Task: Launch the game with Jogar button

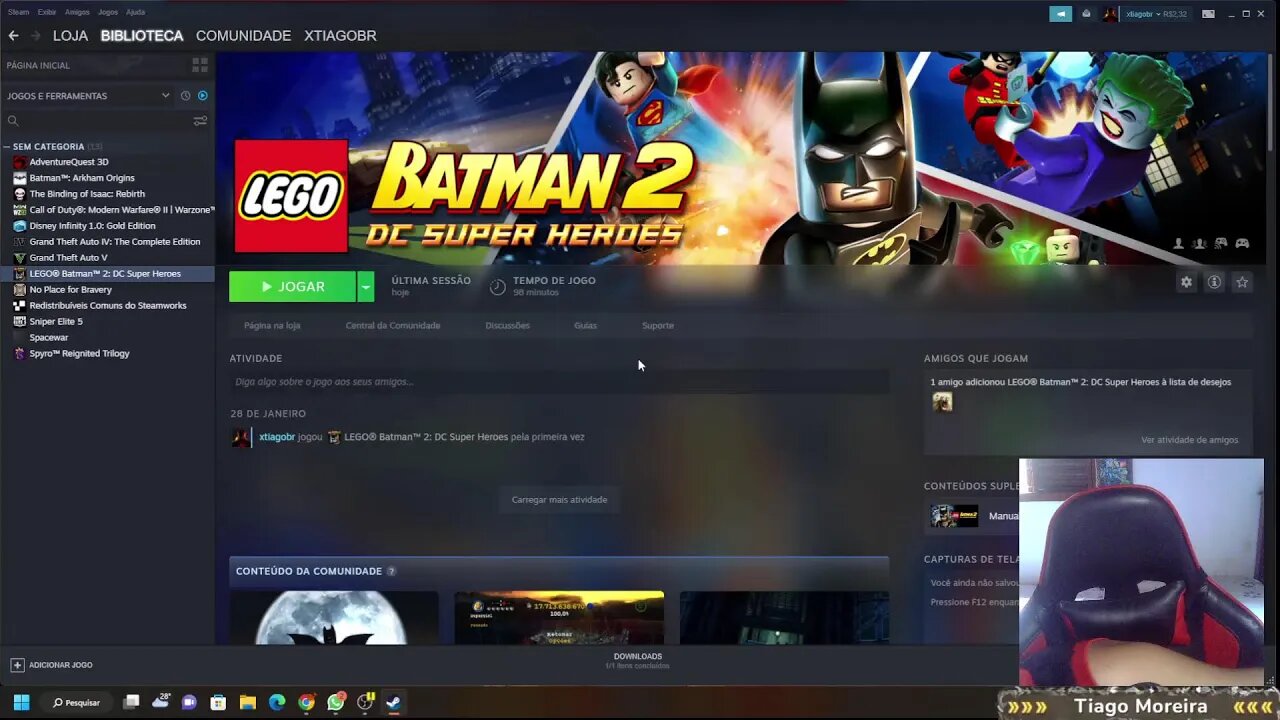Action: 292,287
